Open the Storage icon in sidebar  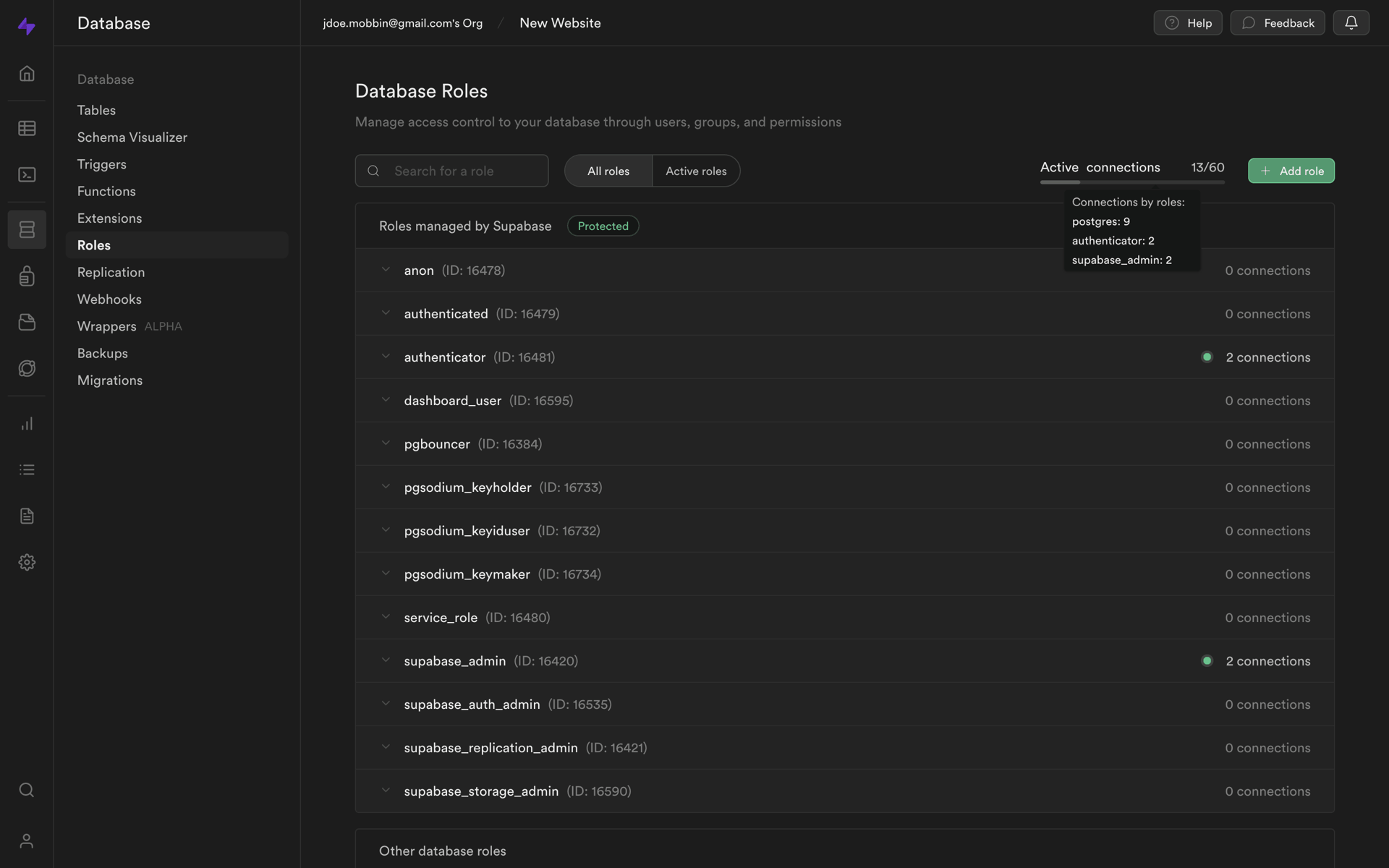27,322
